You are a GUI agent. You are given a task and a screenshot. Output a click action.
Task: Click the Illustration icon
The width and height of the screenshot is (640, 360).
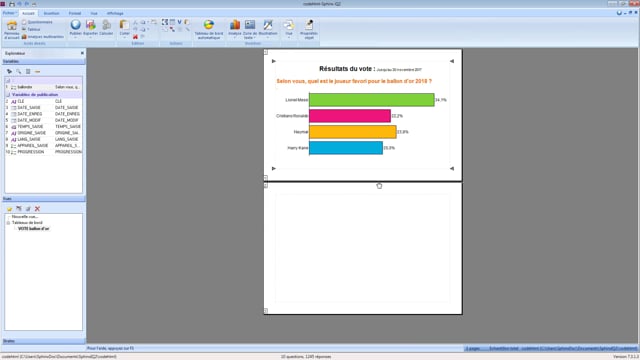(x=268, y=25)
